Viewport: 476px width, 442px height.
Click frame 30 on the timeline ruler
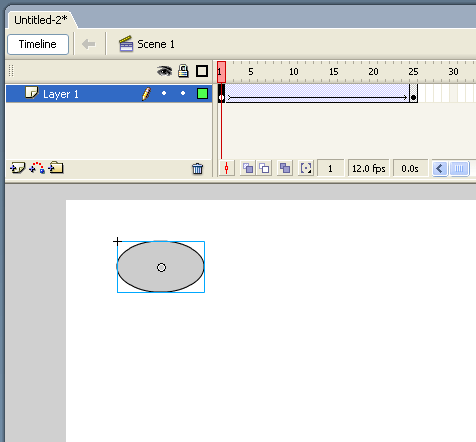click(453, 71)
